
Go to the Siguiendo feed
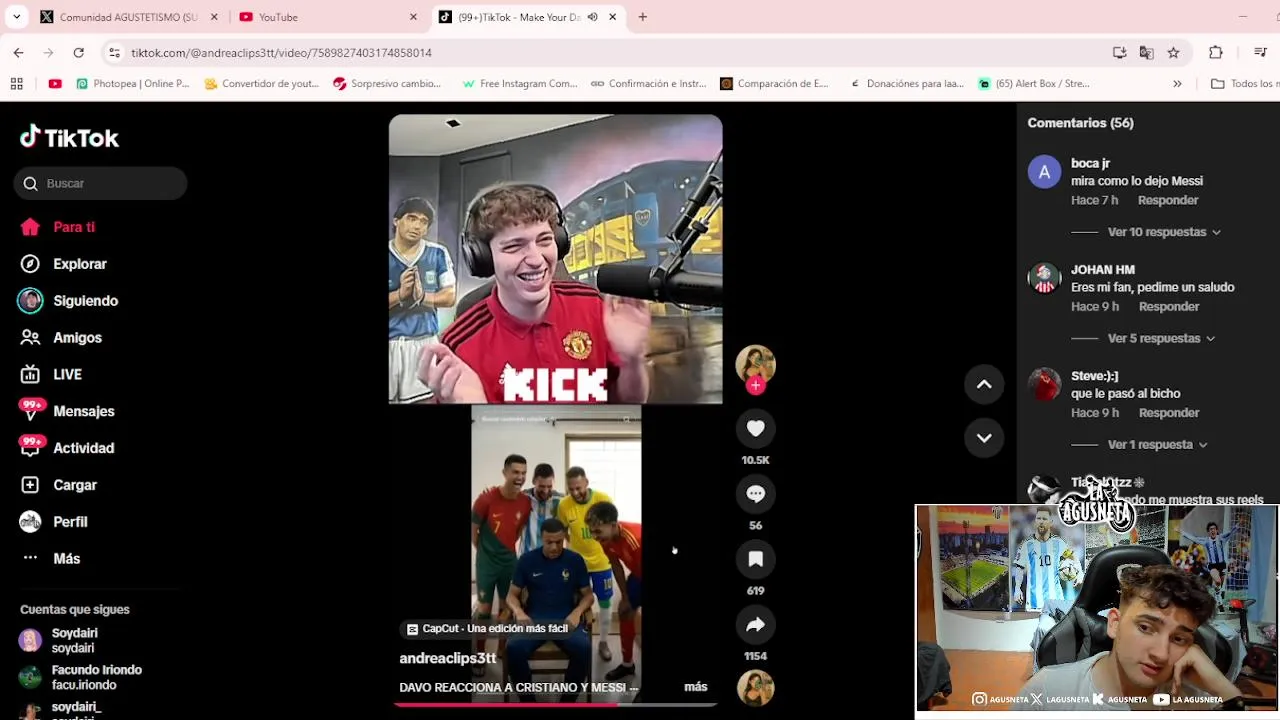point(69,301)
